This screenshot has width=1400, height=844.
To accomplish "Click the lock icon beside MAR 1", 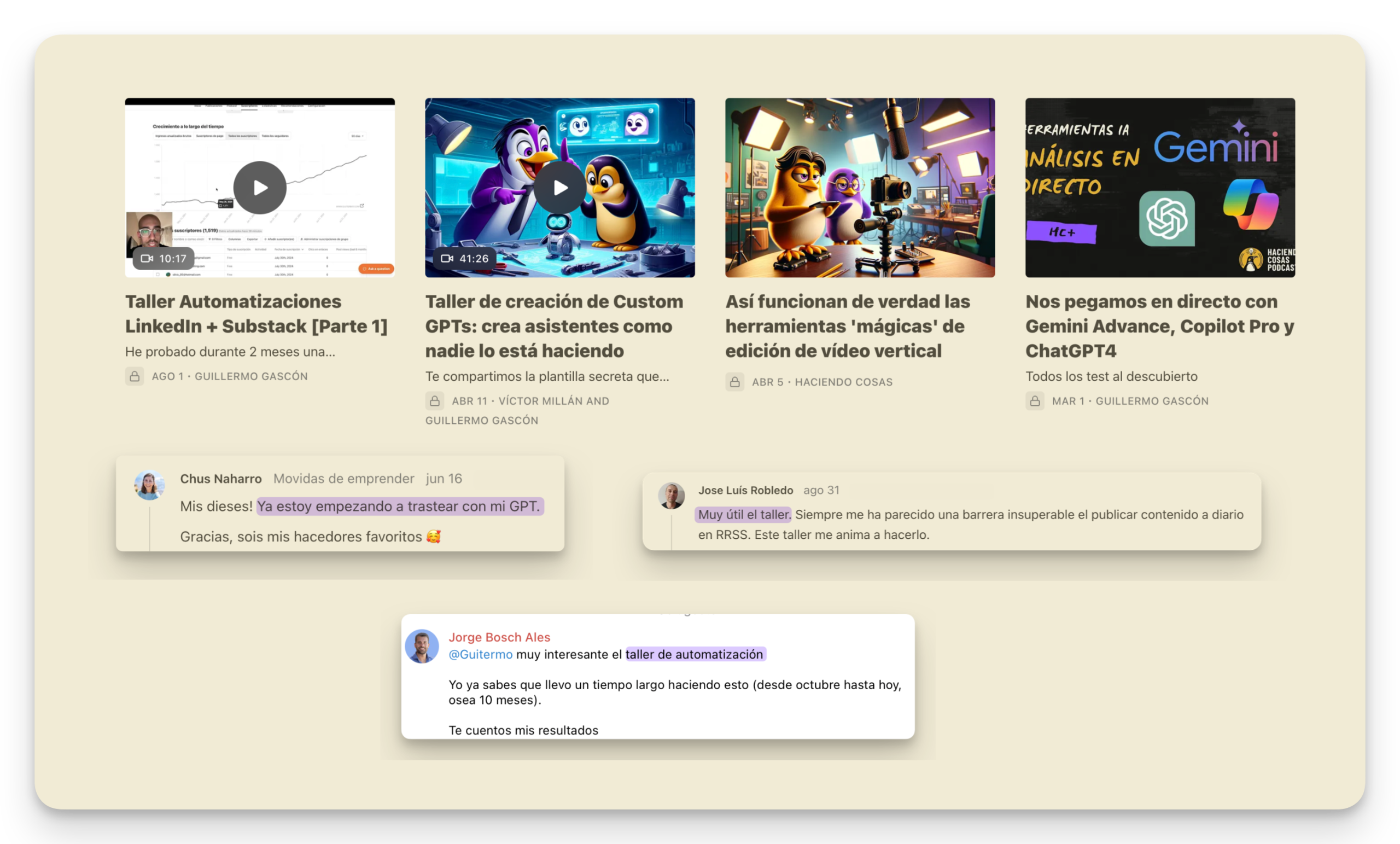I will coord(1035,401).
